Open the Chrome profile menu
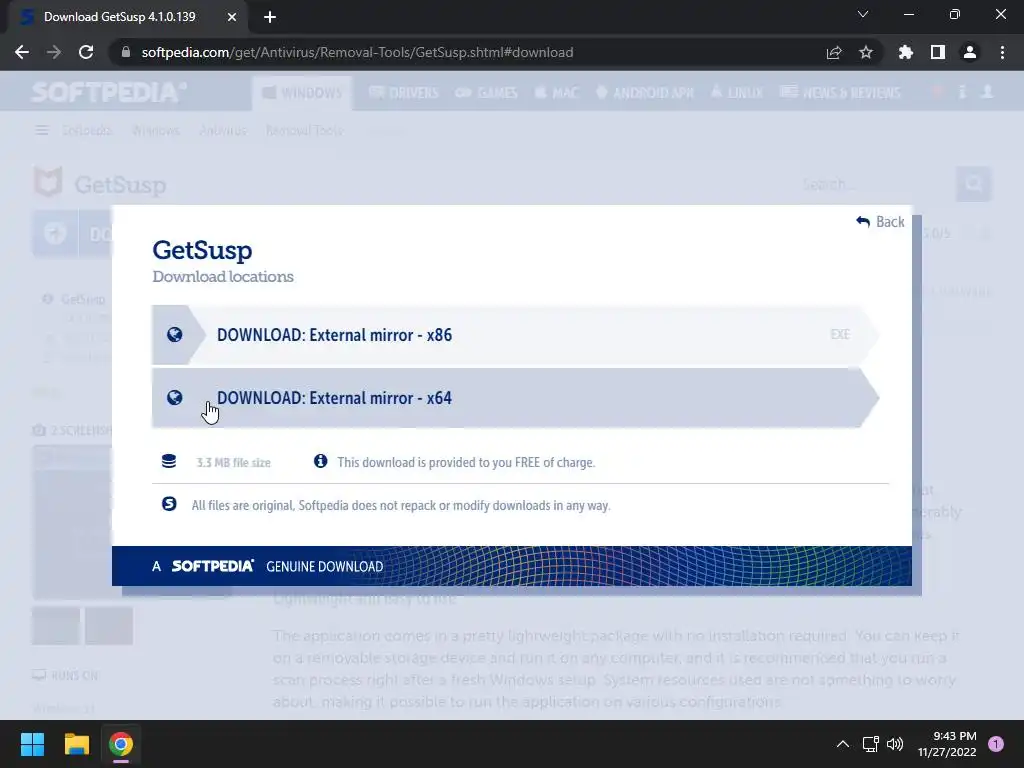1024x768 pixels. (970, 52)
